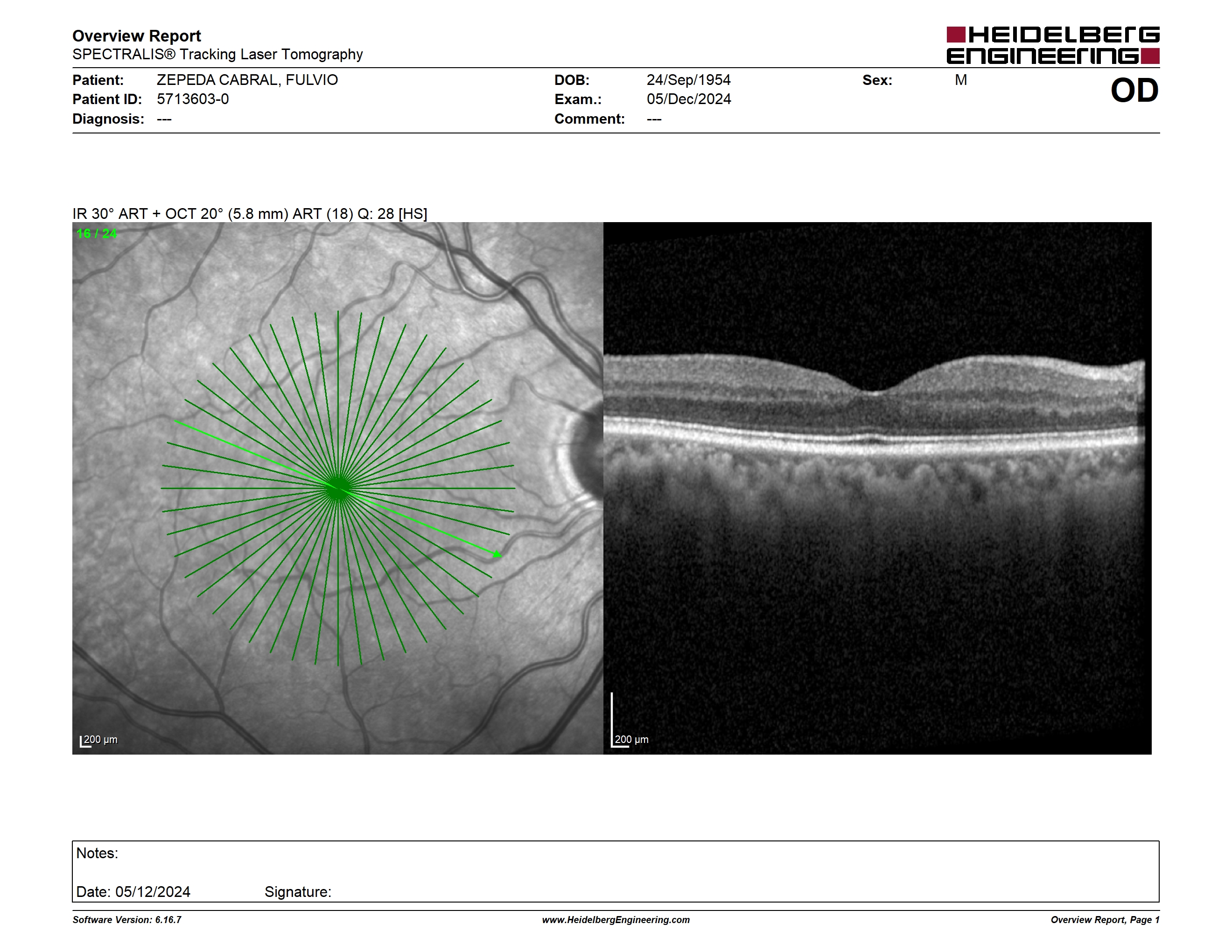The height and width of the screenshot is (952, 1232).
Task: Click the DOB label
Action: click(x=572, y=80)
